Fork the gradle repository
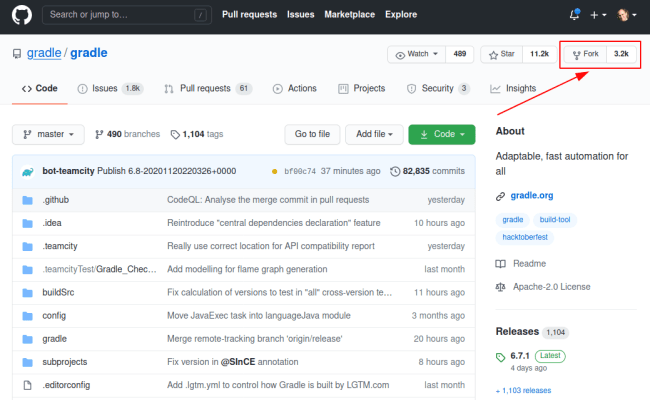 click(585, 54)
